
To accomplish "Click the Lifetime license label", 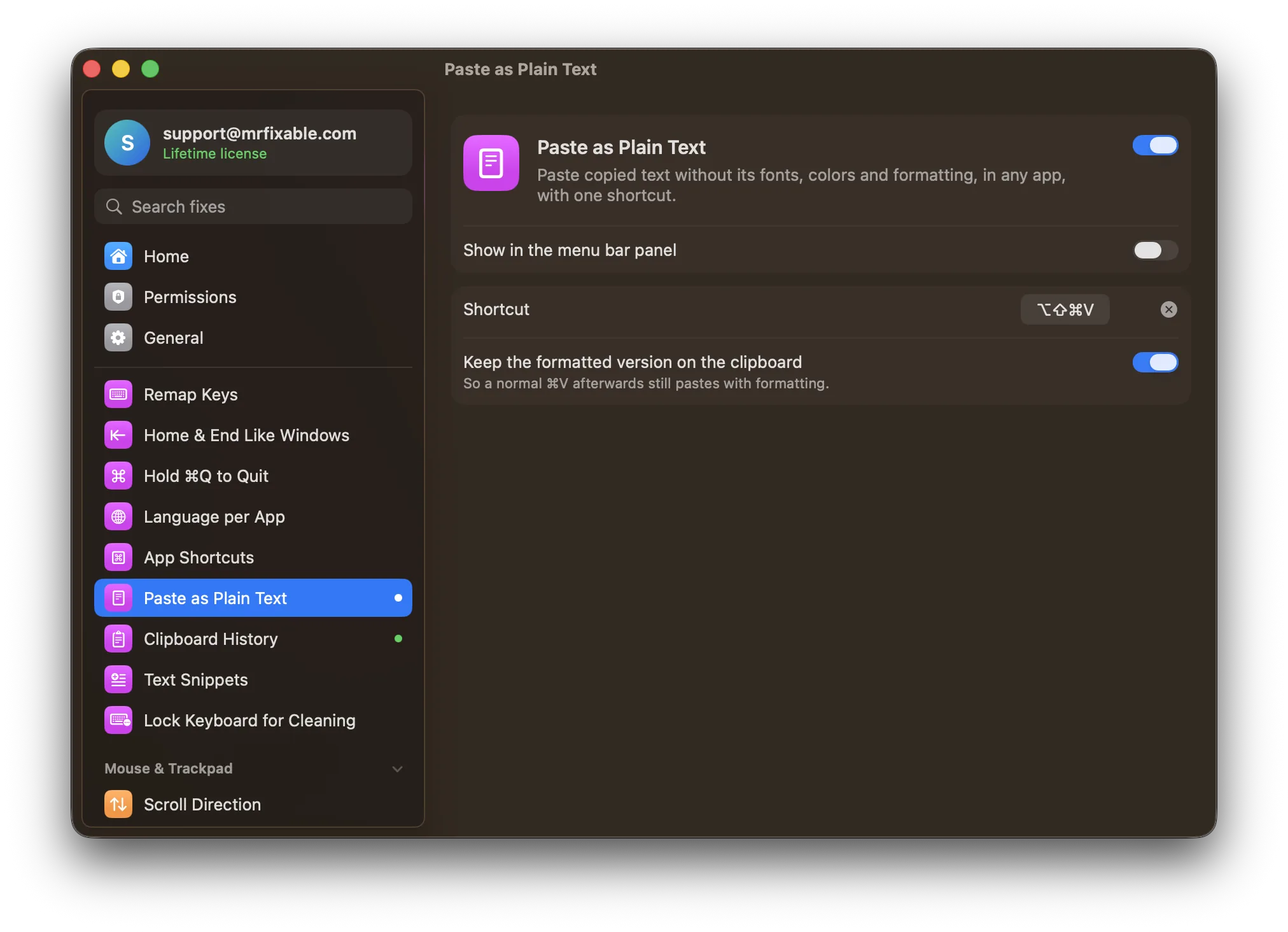I will [214, 154].
